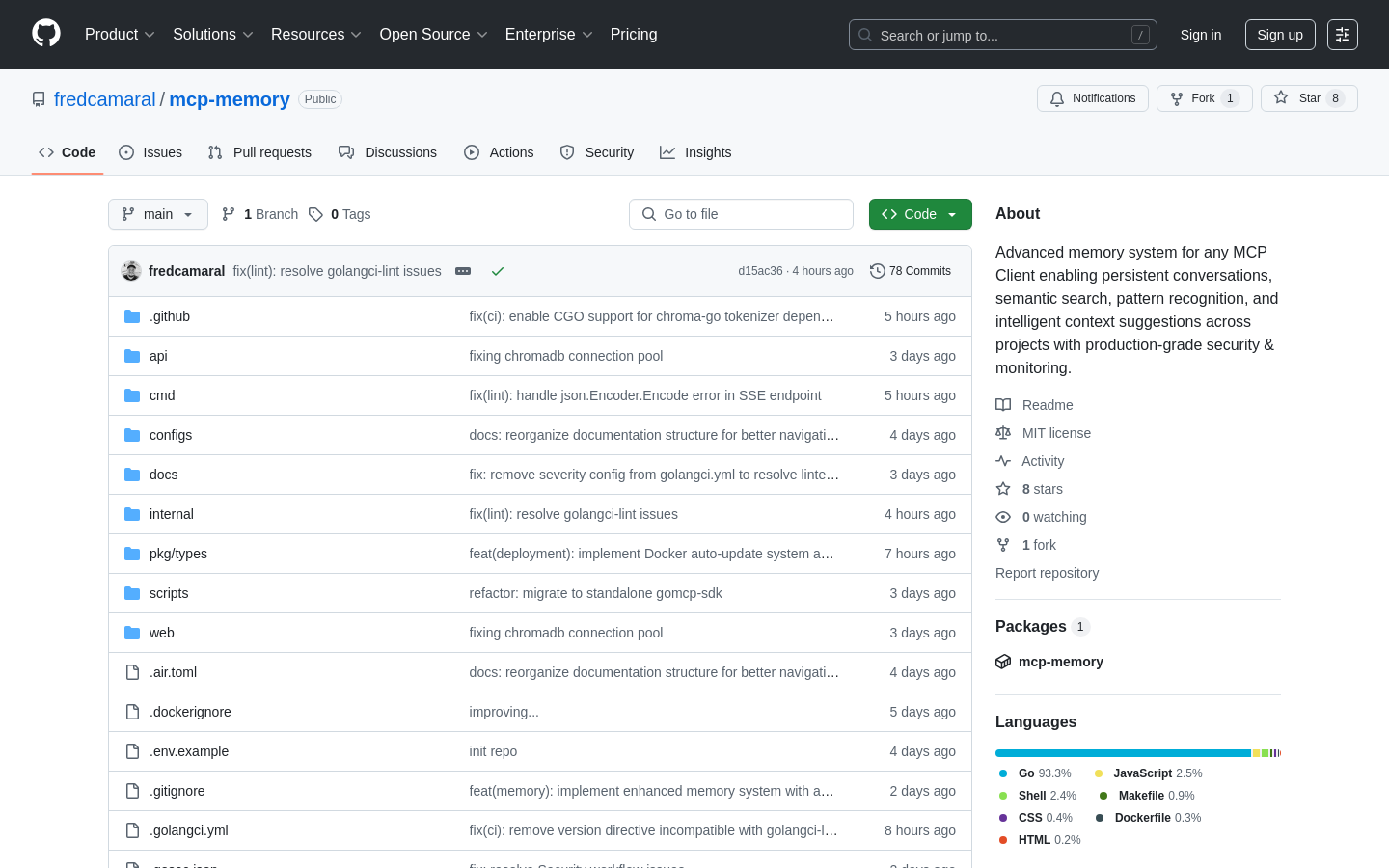Image resolution: width=1389 pixels, height=868 pixels.
Task: Open the pkg/types folder
Action: click(178, 554)
